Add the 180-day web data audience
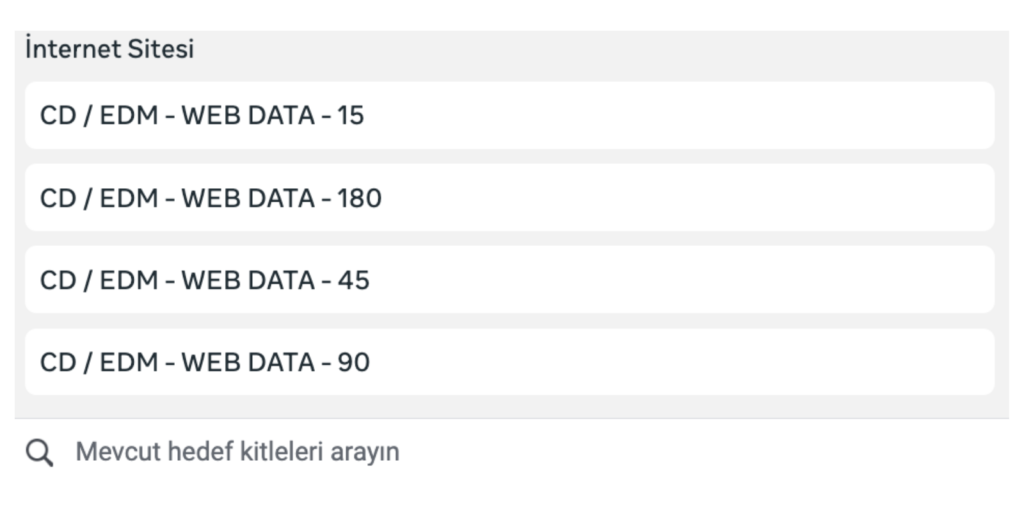The image size is (1024, 512). click(509, 198)
